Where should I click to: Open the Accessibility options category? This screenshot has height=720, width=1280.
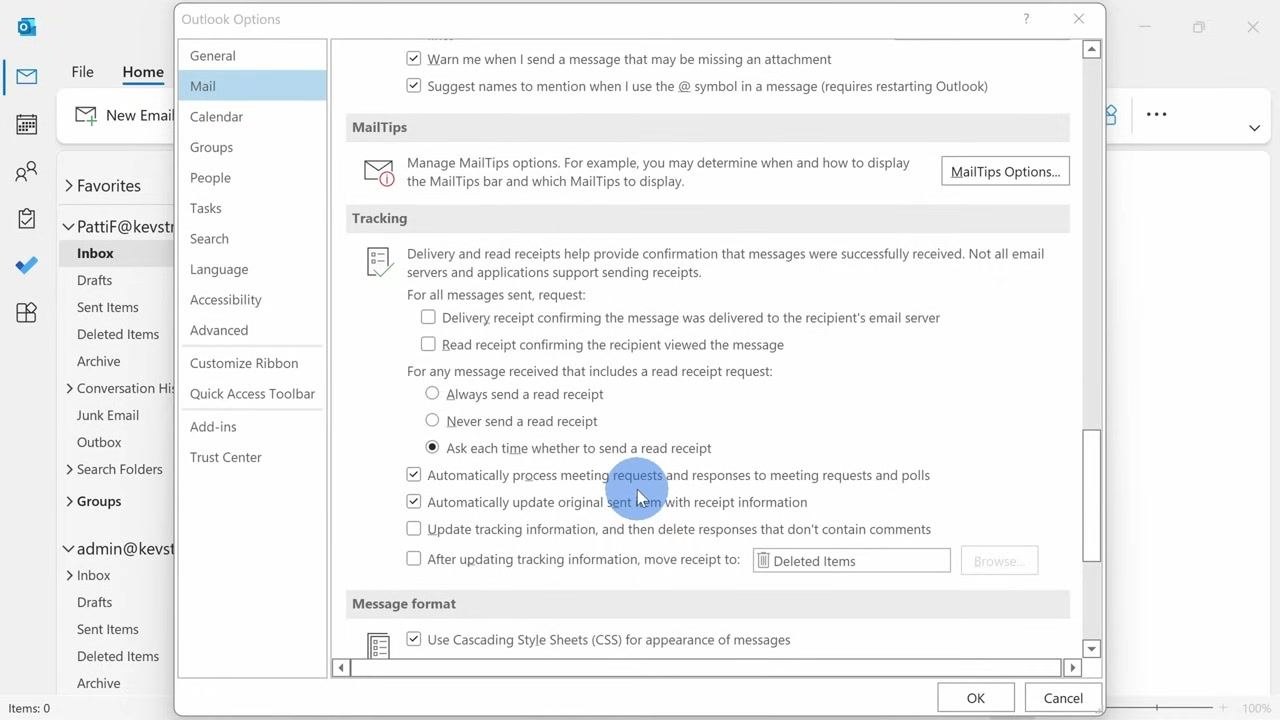coord(252,300)
